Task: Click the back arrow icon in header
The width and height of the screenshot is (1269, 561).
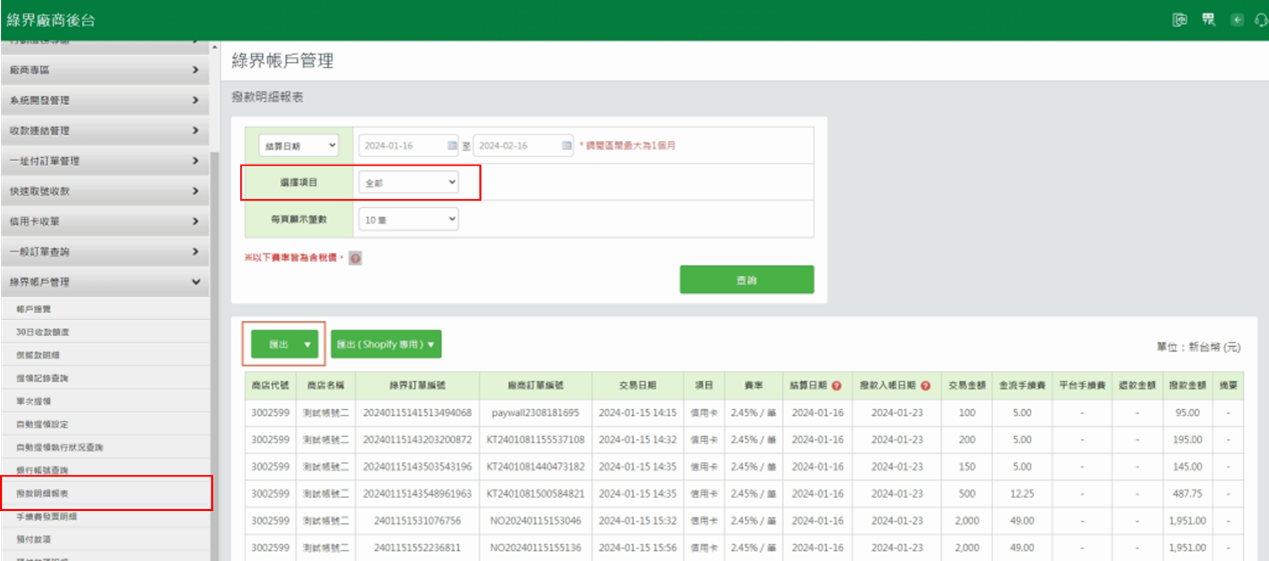Action: (x=1237, y=20)
